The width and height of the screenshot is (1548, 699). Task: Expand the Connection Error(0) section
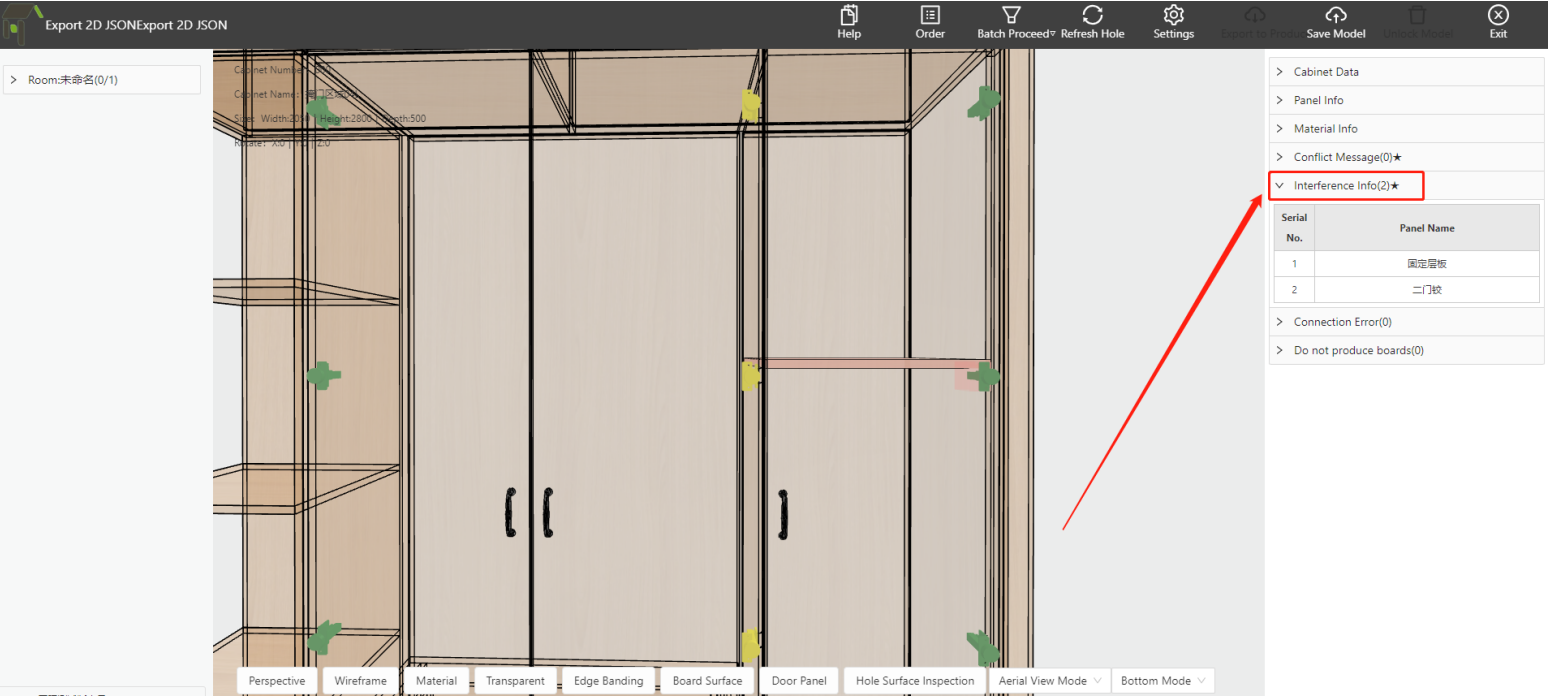pos(1342,322)
